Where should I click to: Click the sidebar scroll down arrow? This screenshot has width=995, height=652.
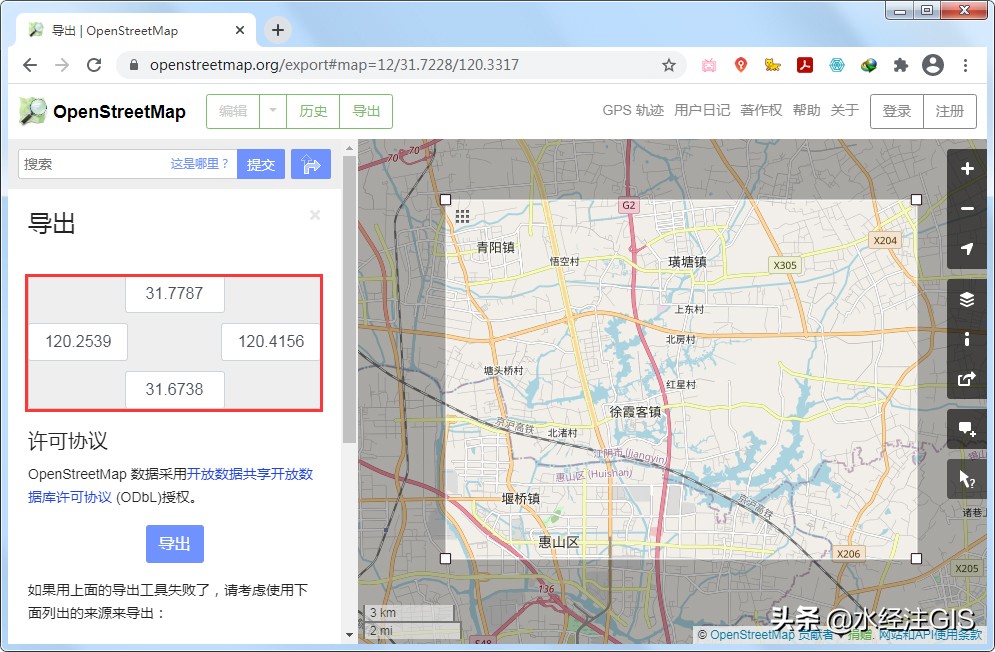[x=349, y=634]
